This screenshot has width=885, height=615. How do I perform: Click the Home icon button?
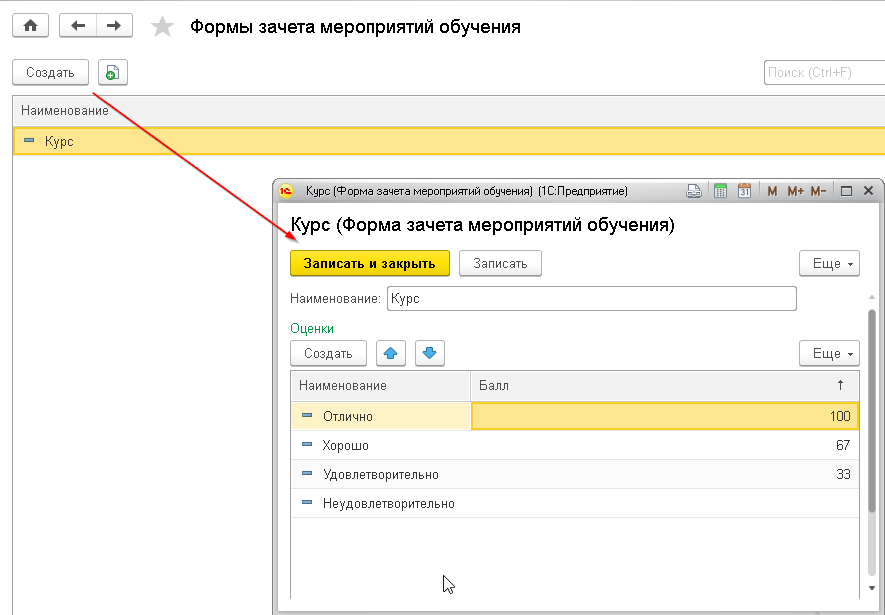pos(30,26)
